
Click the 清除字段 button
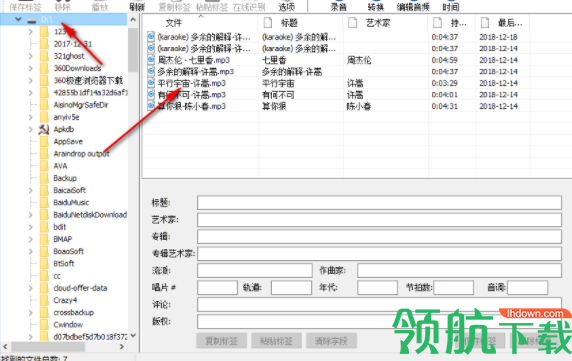331,341
